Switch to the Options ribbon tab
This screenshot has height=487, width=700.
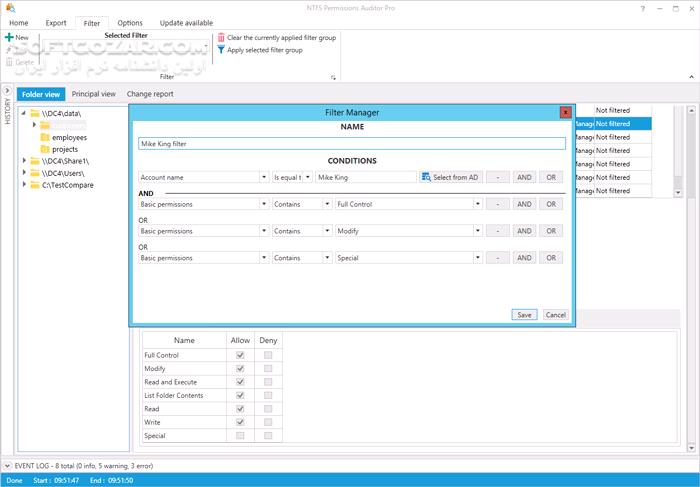129,22
